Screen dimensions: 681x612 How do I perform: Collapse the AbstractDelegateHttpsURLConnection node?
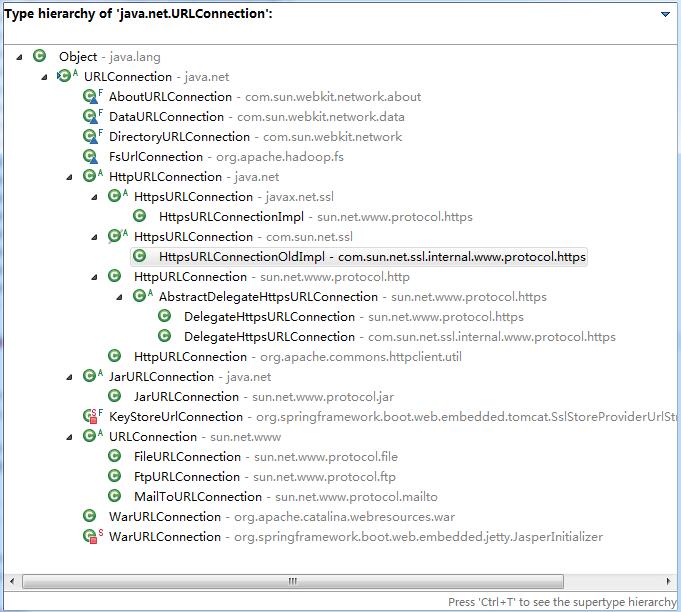click(120, 297)
